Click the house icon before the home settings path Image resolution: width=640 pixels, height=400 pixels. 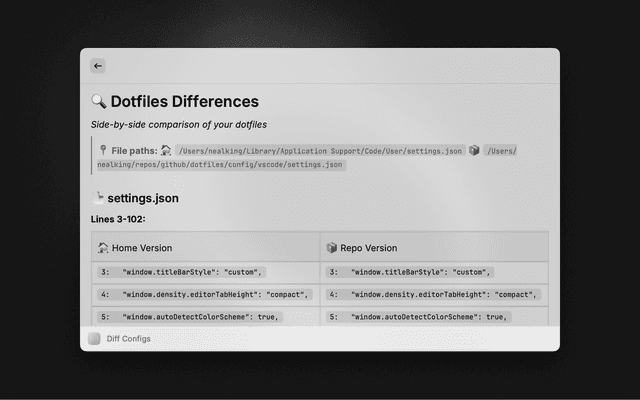click(x=166, y=150)
